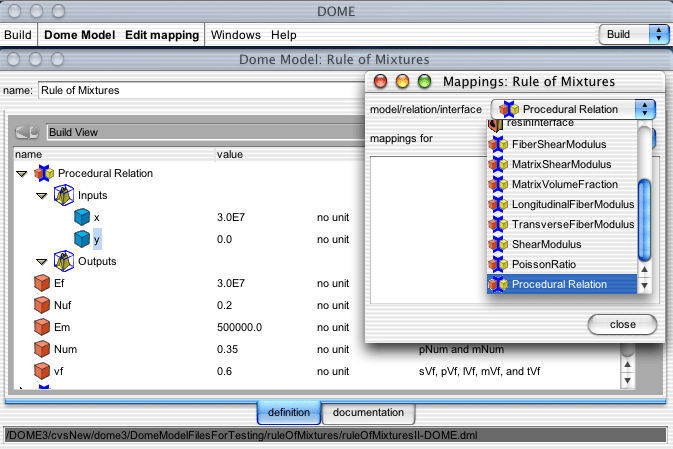Open the Help menu
This screenshot has width=673, height=449.
(x=284, y=35)
